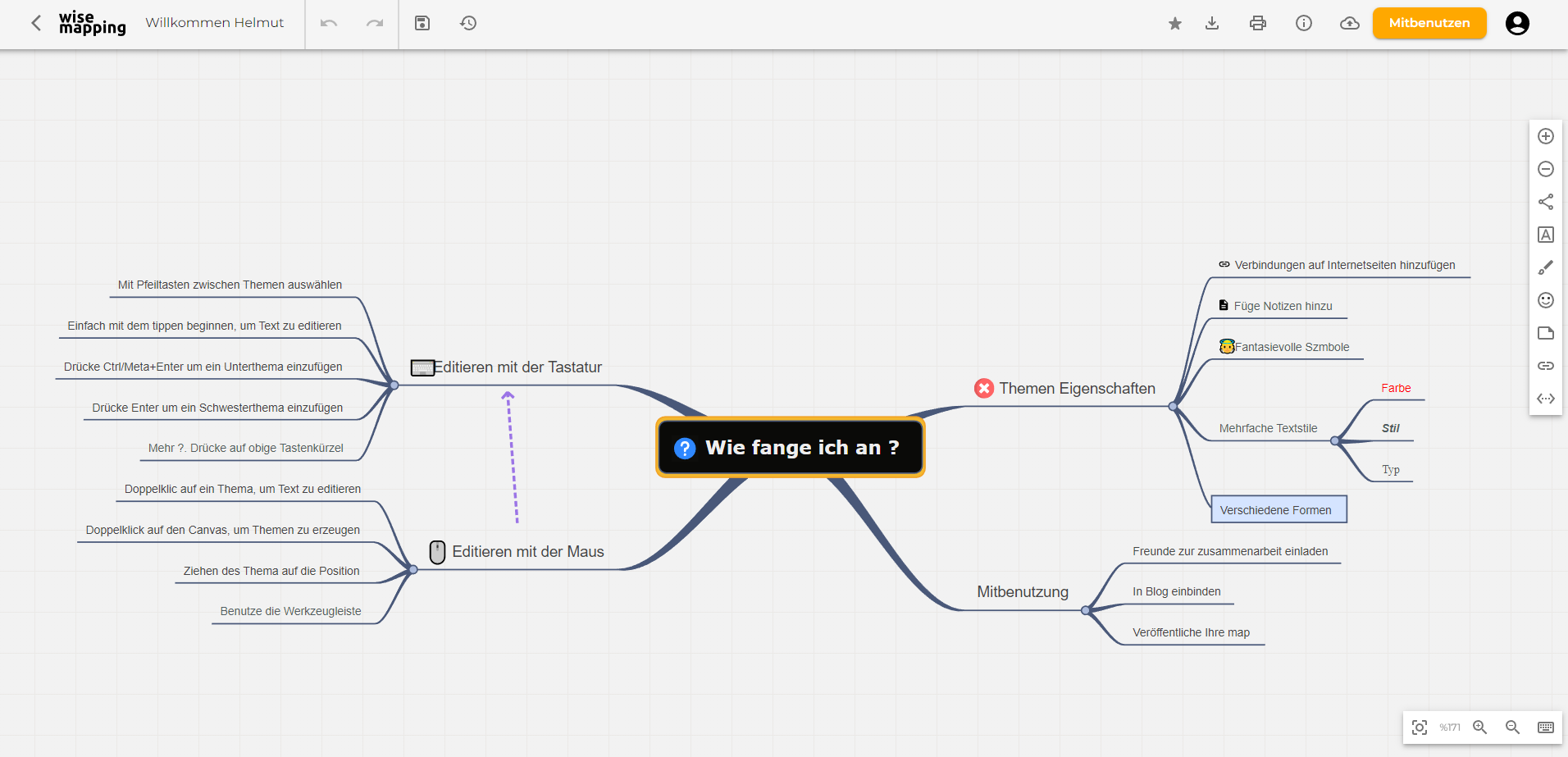Collapse the Editieren mit der Maus branch node

413,569
